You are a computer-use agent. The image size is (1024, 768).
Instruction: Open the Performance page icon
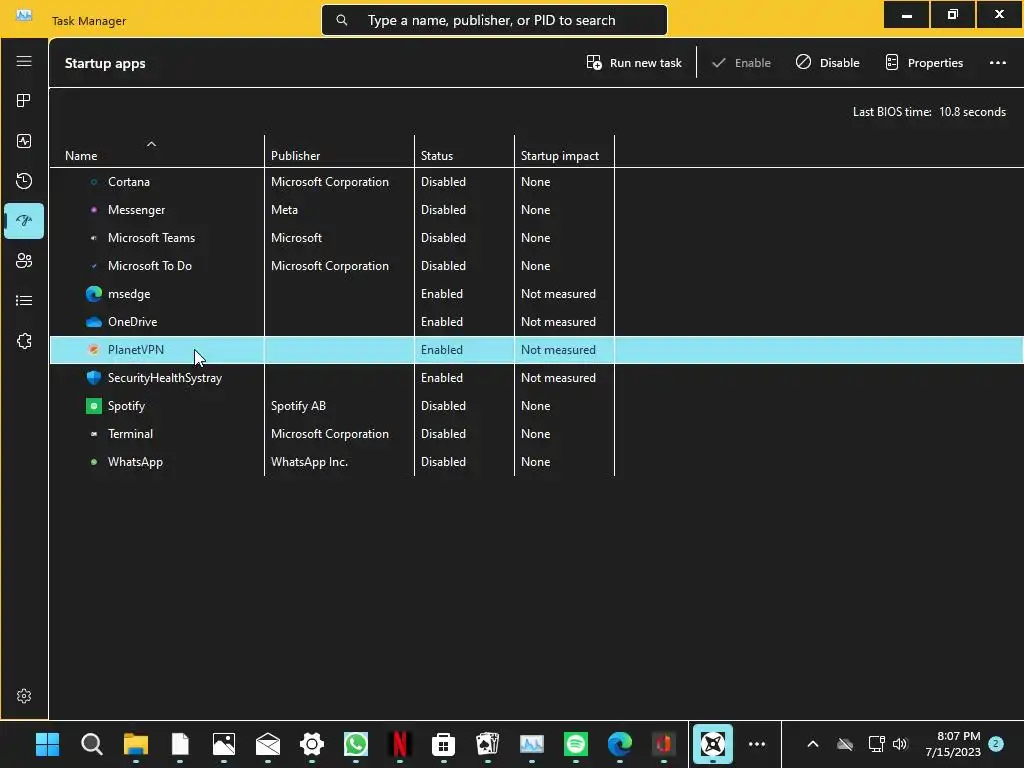click(24, 141)
